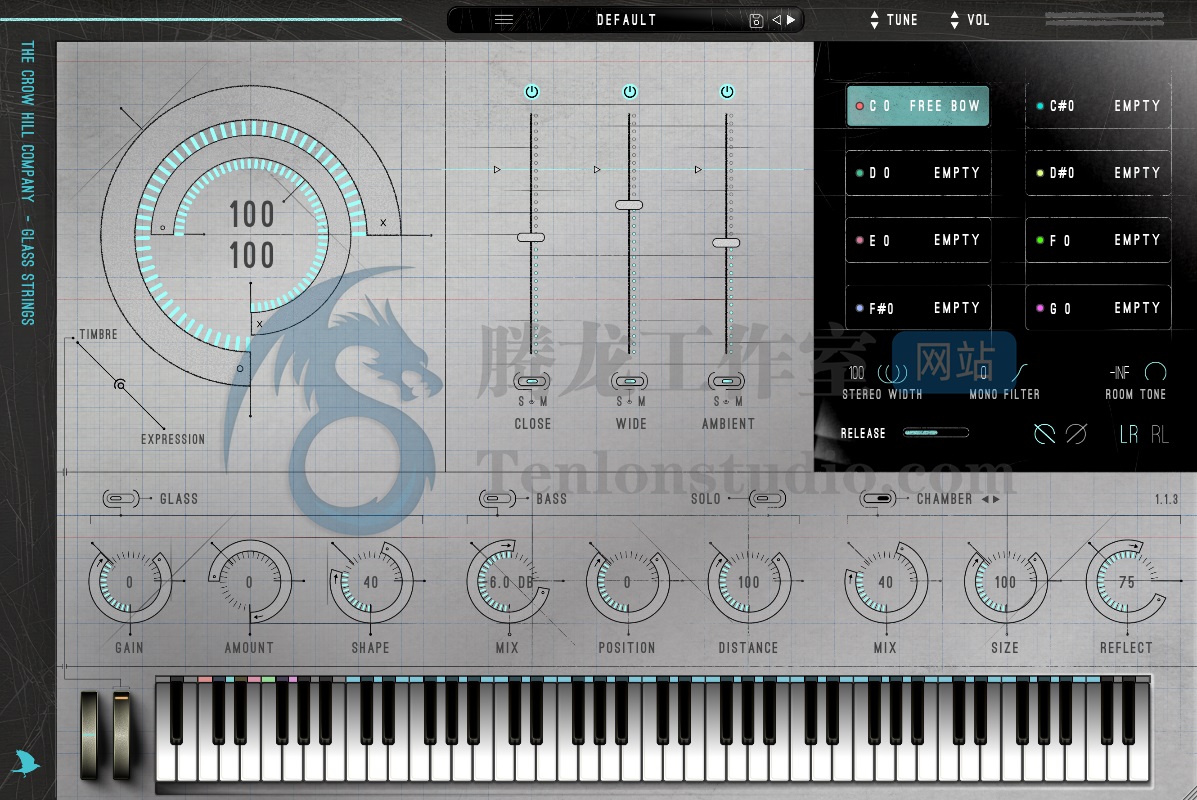Save the current preset
This screenshot has height=800, width=1197.
(756, 21)
